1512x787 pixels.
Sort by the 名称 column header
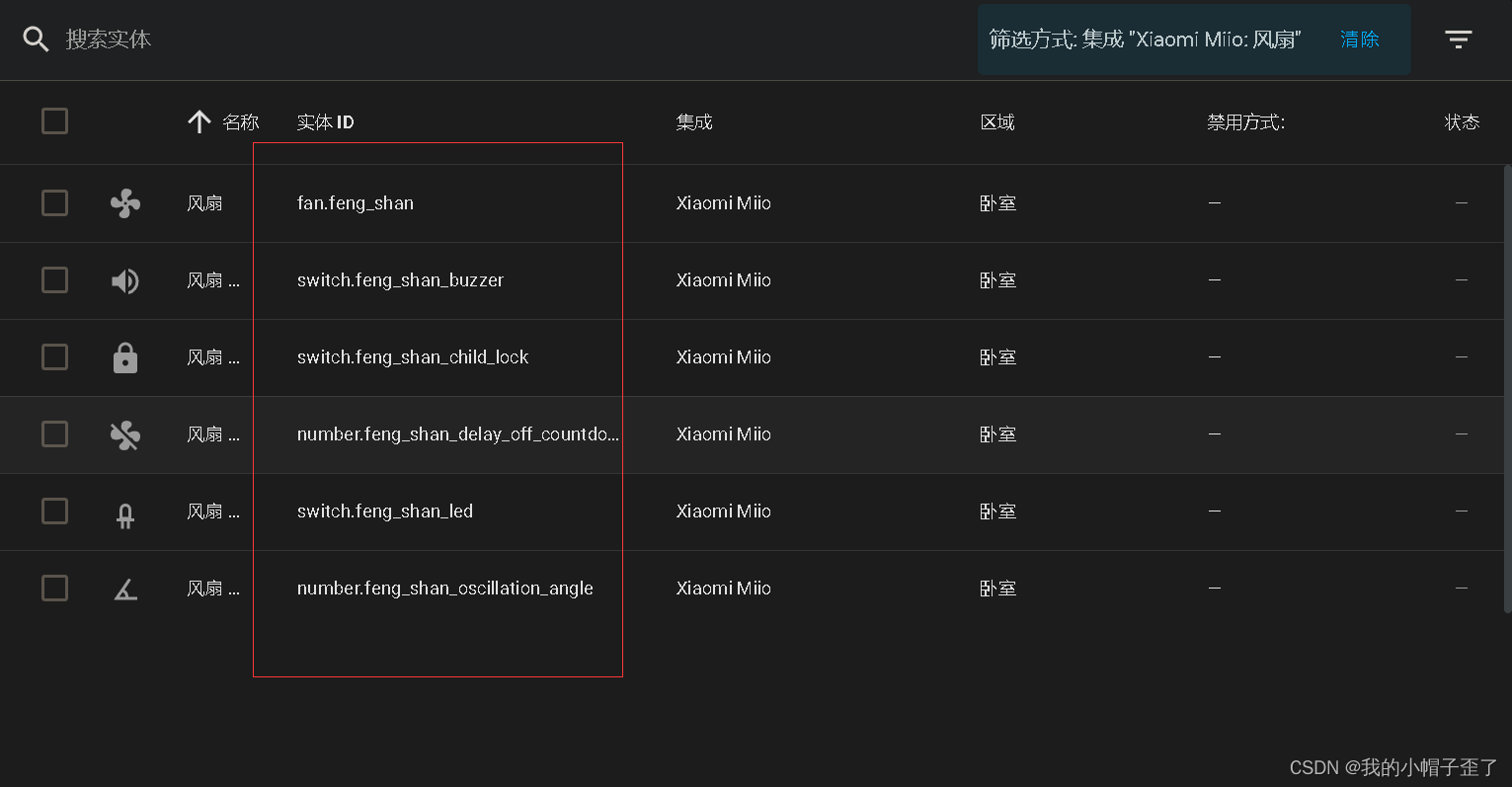tap(240, 121)
